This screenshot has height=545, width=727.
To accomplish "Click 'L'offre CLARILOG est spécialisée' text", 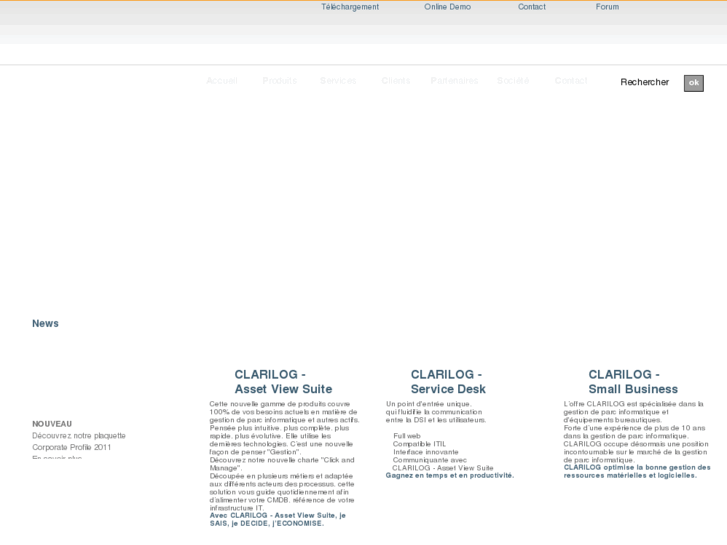I will (633, 404).
